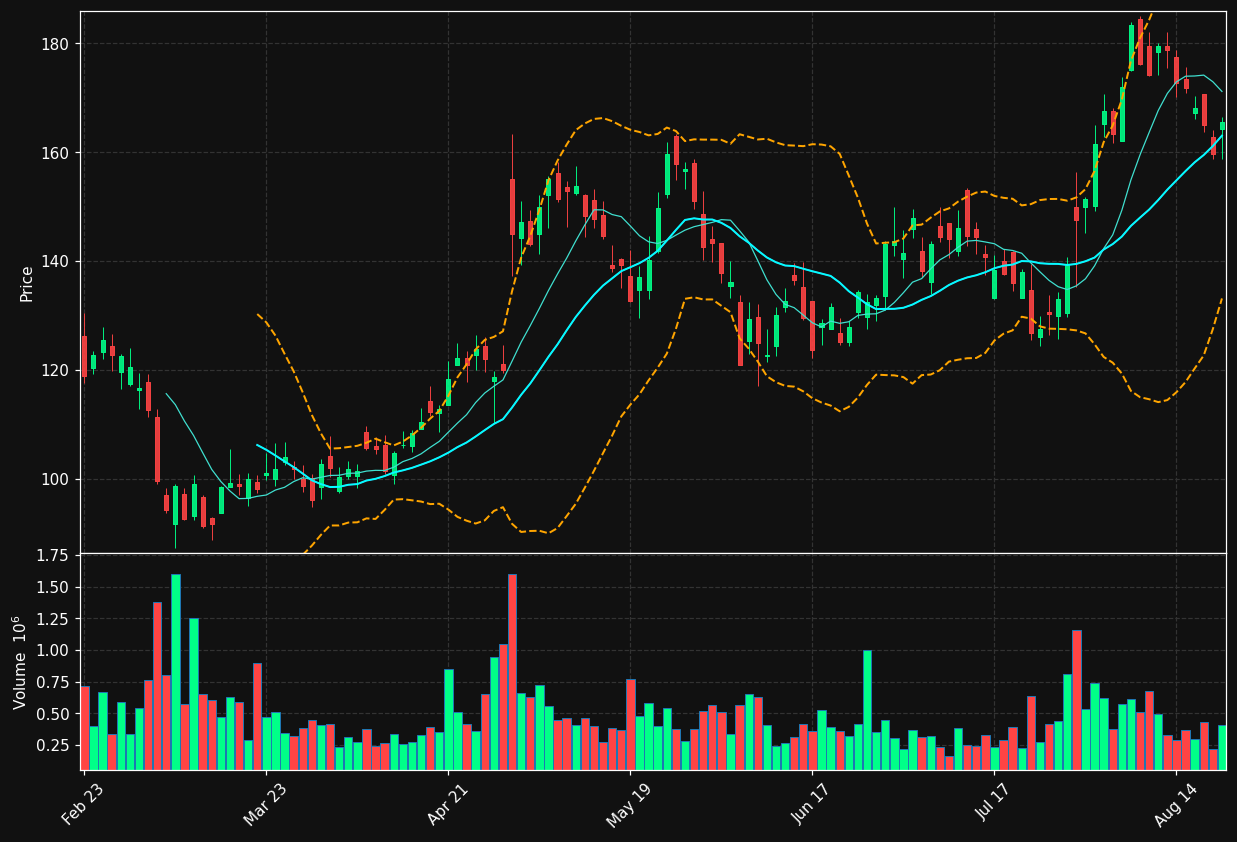Screen dimensions: 1237x842
Task: Click the May 19 date label
Action: point(628,805)
